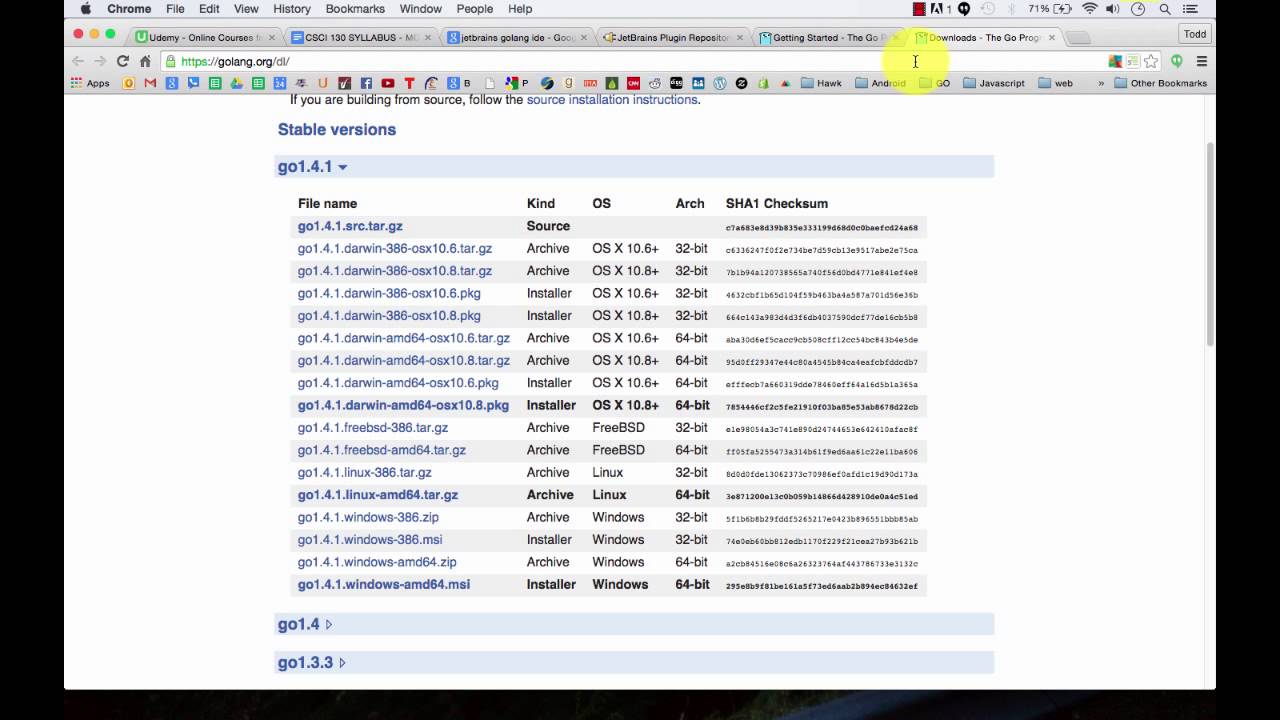The height and width of the screenshot is (720, 1280).
Task: Open the Chrome History menu
Action: click(x=292, y=9)
